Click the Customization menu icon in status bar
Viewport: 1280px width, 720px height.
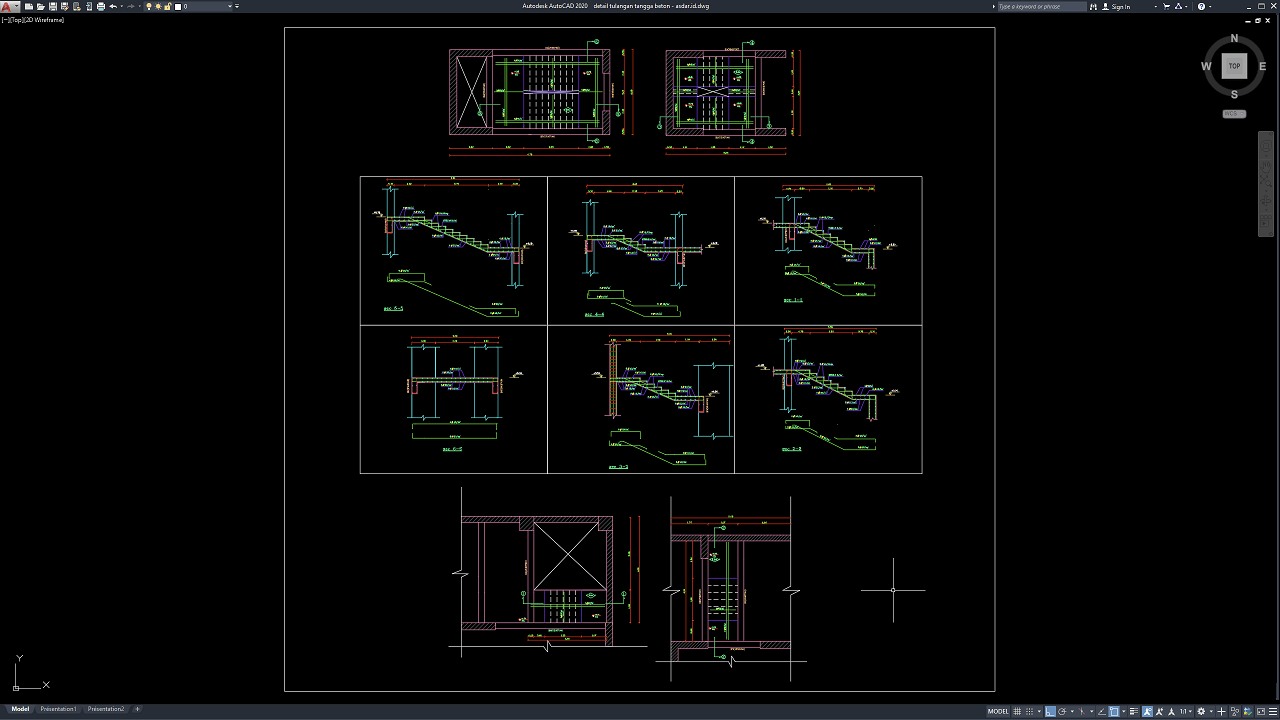coord(1272,711)
